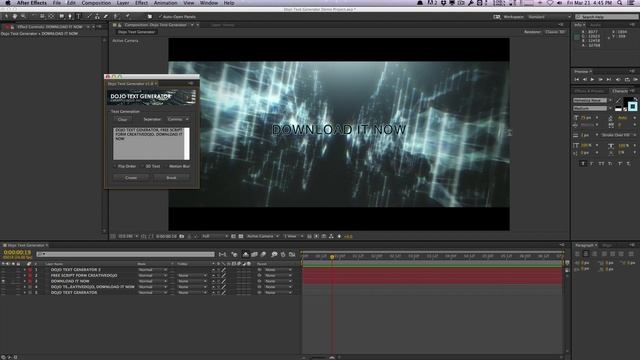Viewport: 640px width, 360px height.
Task: Toggle 3D Text checkbox in script panel
Action: (143, 167)
